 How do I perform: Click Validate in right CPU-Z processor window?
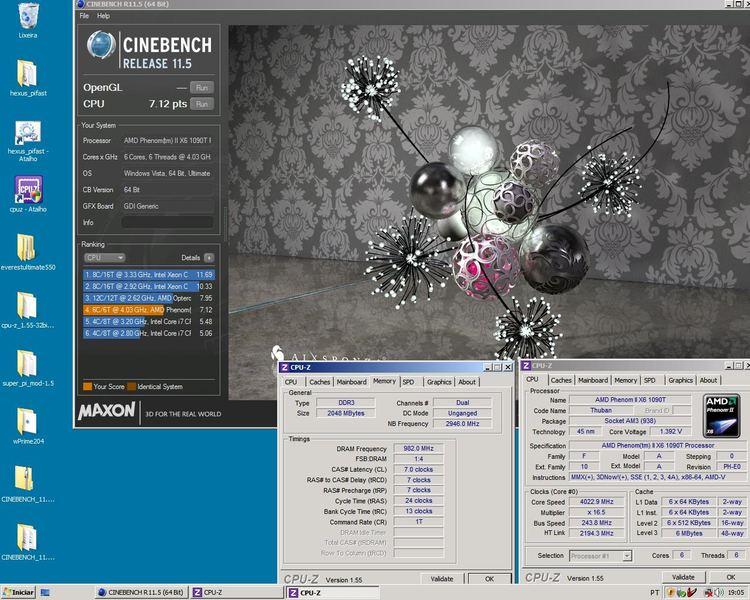point(683,577)
